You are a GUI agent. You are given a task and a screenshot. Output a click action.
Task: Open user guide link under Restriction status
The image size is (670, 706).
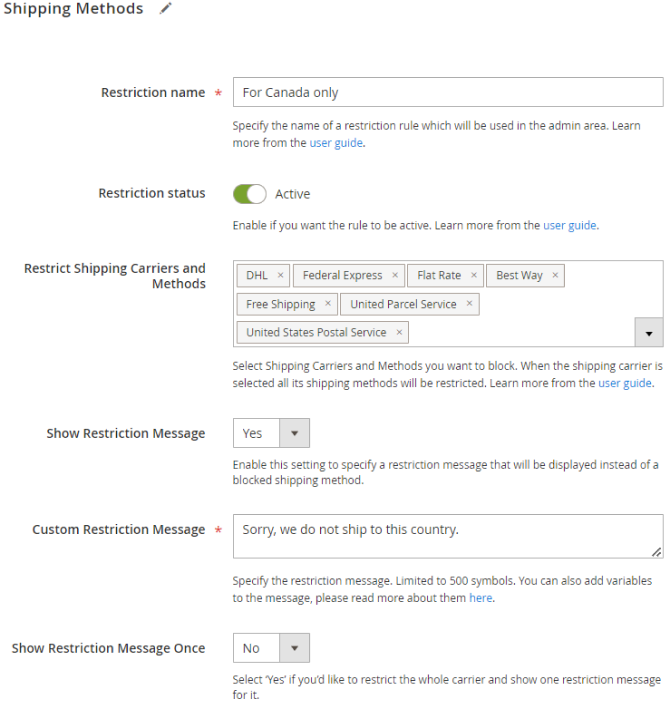pos(570,225)
